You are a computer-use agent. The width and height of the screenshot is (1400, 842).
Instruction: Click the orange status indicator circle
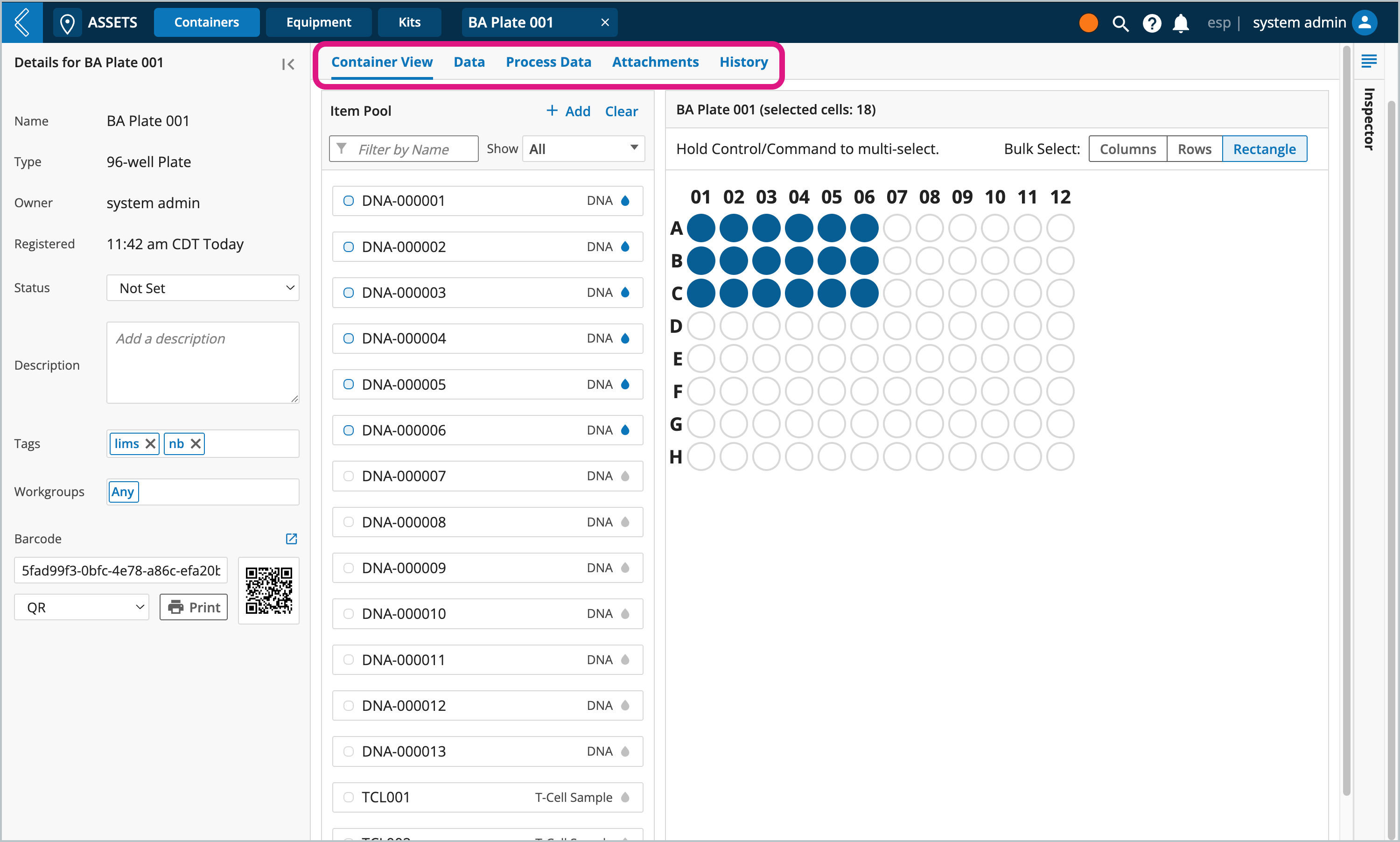pos(1088,23)
